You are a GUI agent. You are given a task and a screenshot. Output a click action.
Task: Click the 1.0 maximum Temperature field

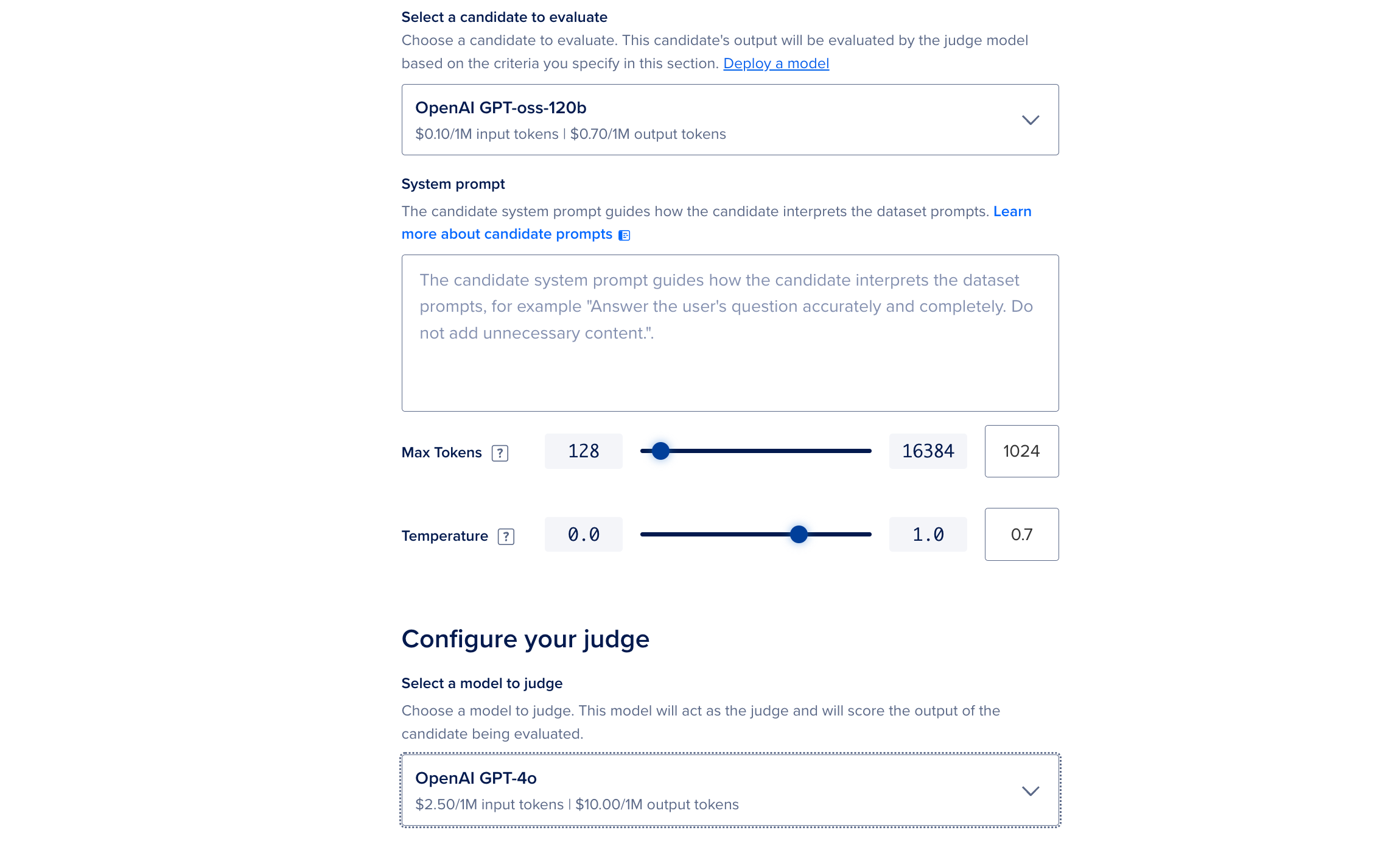point(928,534)
